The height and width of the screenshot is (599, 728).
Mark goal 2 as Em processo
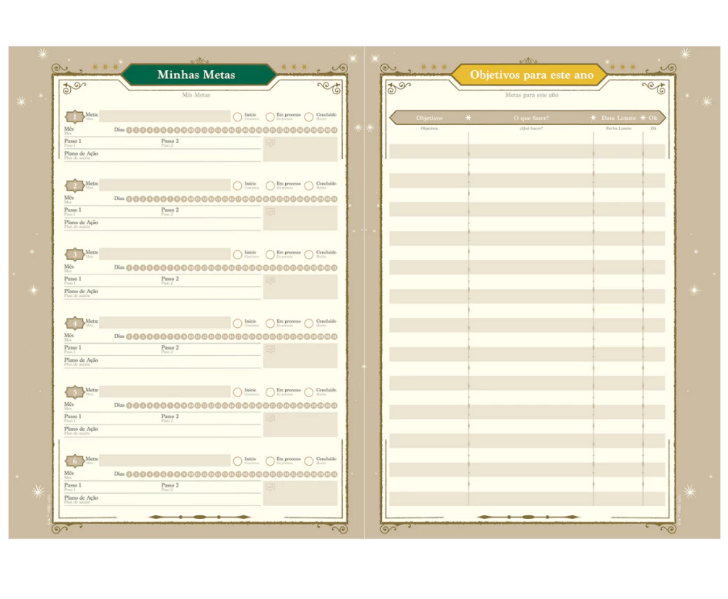270,185
